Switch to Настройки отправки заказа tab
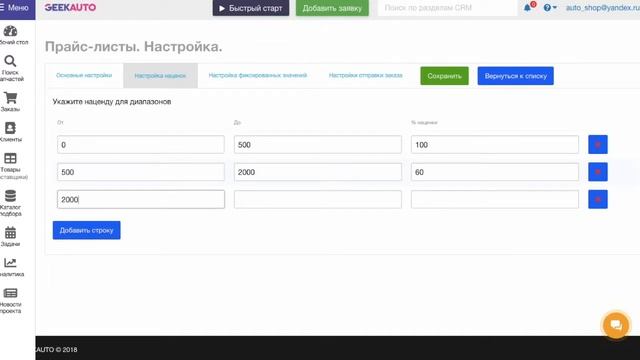Viewport: 640px width, 360px height. 365,76
